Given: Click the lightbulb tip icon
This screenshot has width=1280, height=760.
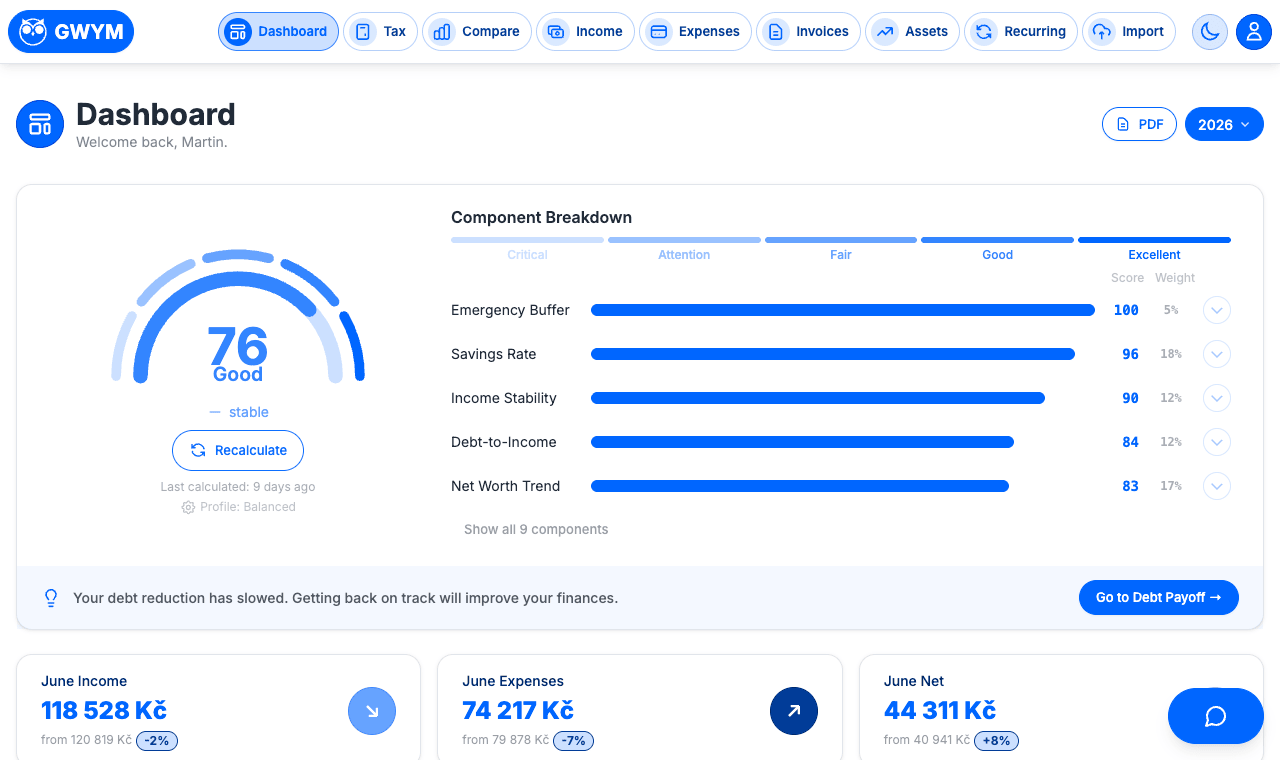Looking at the screenshot, I should [51, 598].
